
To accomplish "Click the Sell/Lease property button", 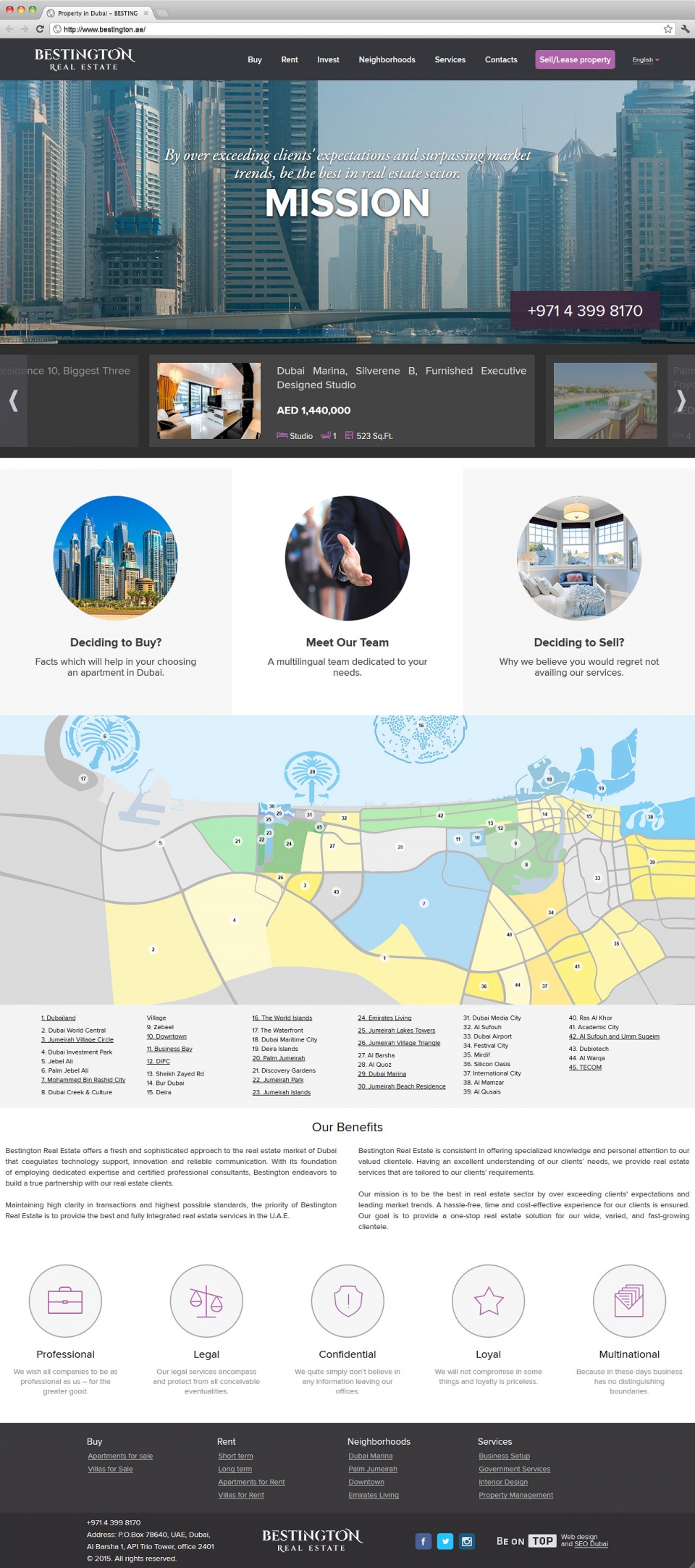I will click(x=575, y=59).
